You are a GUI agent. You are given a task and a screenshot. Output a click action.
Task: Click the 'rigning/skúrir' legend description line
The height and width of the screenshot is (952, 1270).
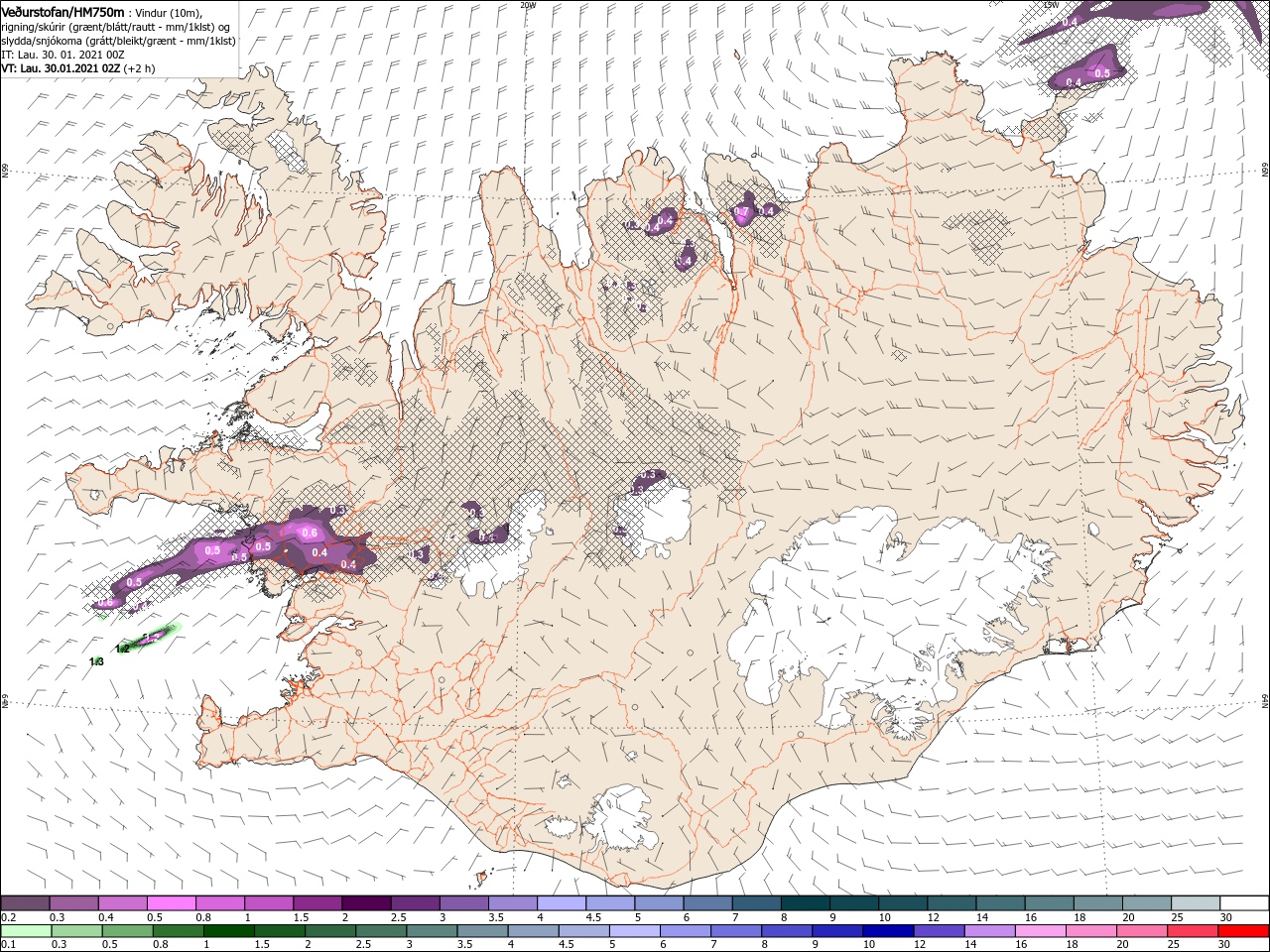(115, 27)
